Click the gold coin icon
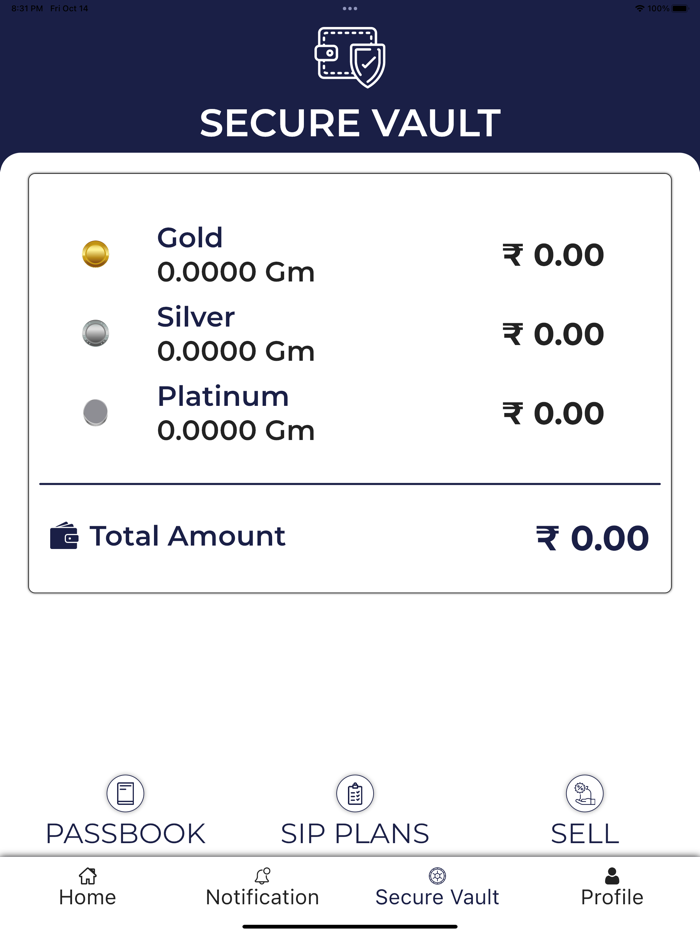700x934 pixels. click(x=95, y=254)
